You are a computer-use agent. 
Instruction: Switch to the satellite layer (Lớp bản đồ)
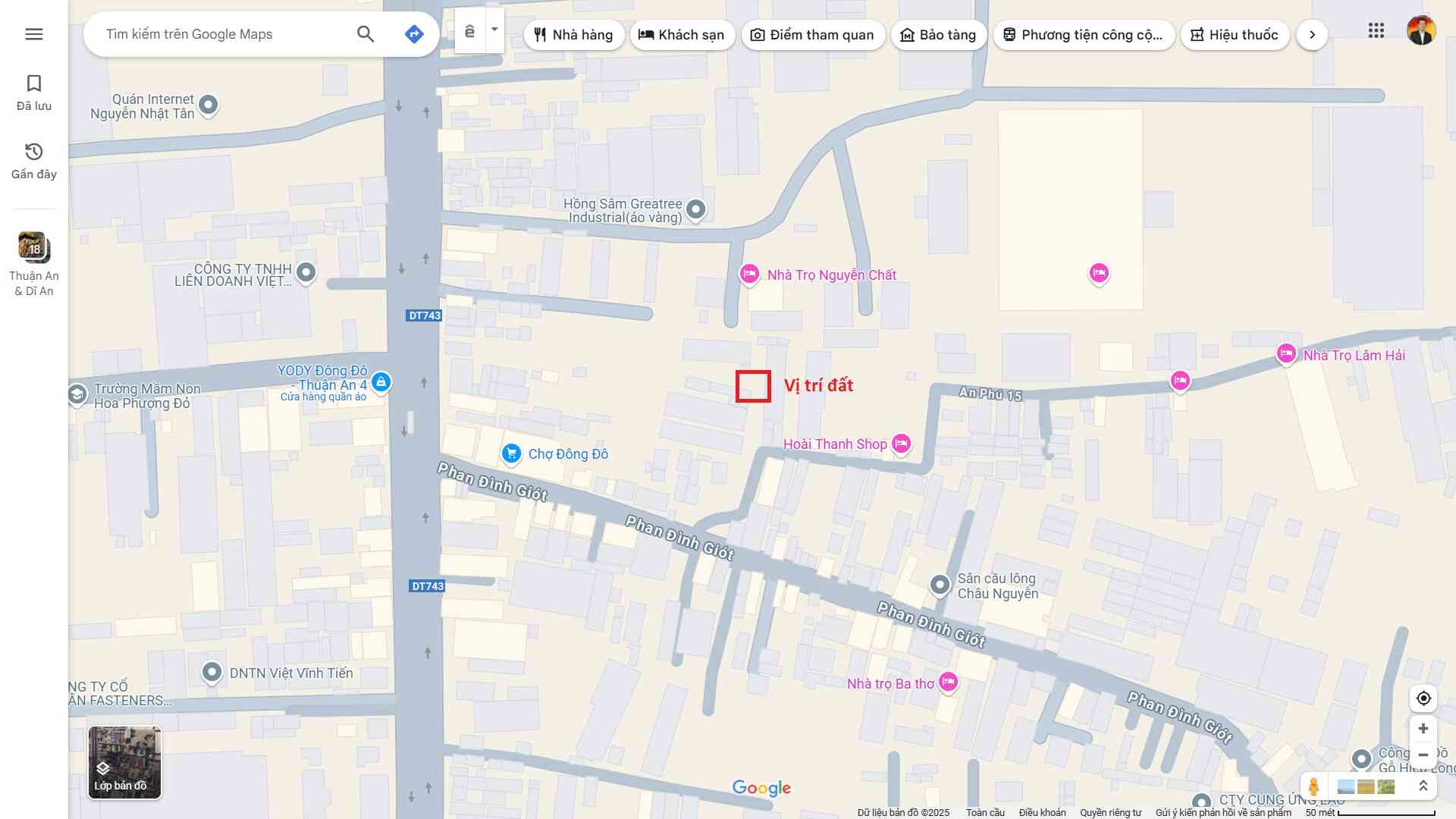124,762
